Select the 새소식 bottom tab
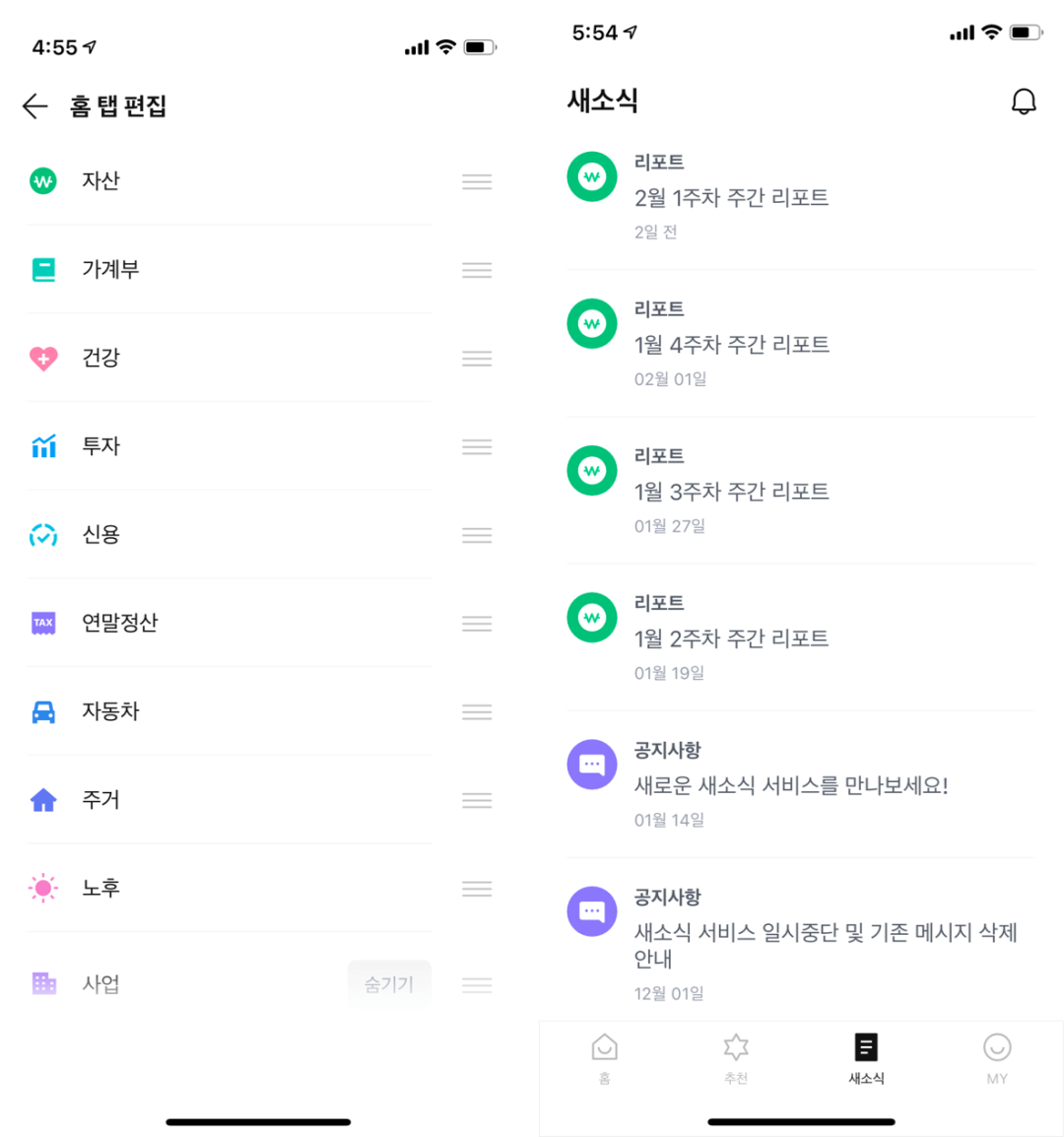Image resolution: width=1064 pixels, height=1137 pixels. pos(866,1058)
